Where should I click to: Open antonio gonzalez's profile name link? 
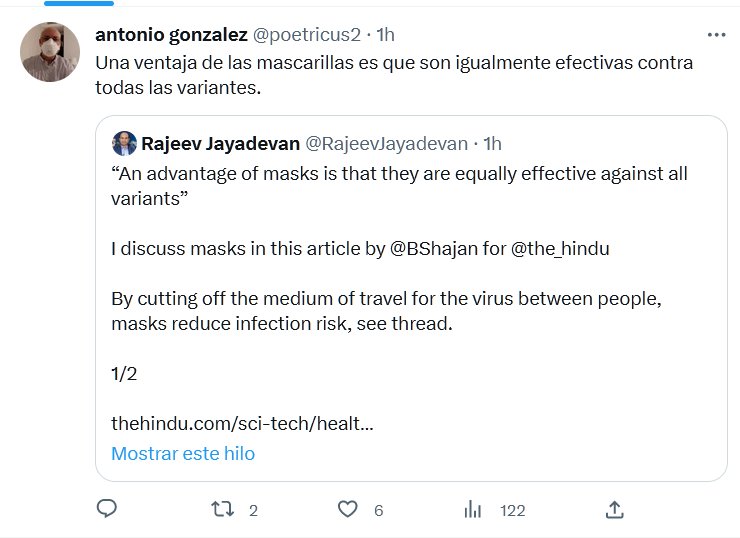pyautogui.click(x=171, y=34)
